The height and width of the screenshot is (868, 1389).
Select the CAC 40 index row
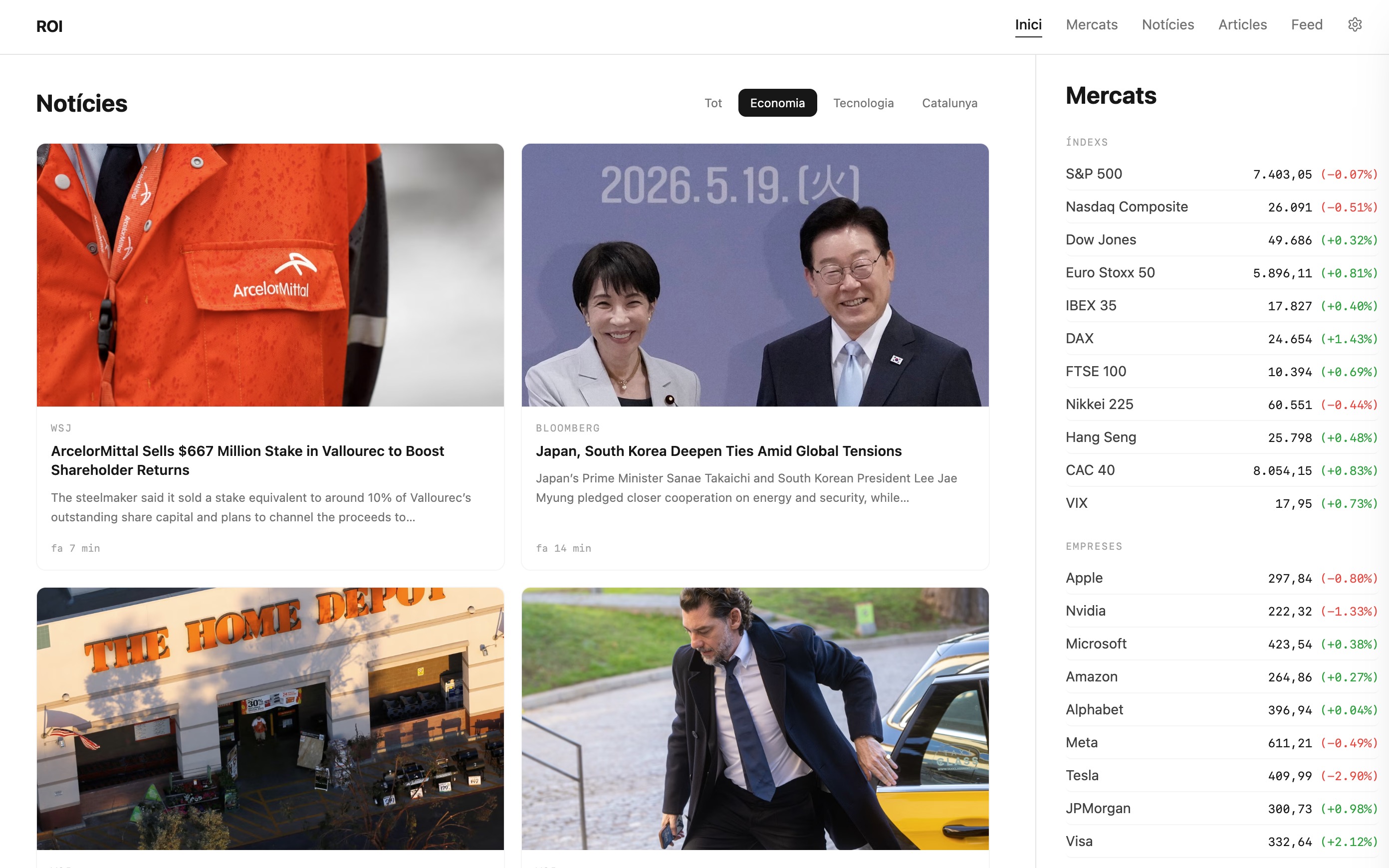[1221, 470]
